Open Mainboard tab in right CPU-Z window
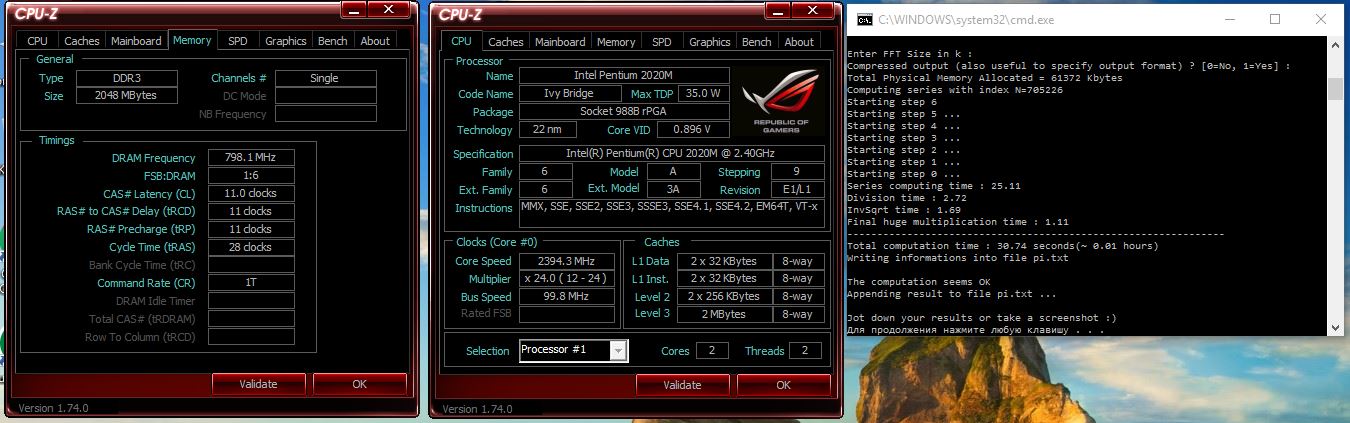Image resolution: width=1350 pixels, height=423 pixels. tap(560, 42)
